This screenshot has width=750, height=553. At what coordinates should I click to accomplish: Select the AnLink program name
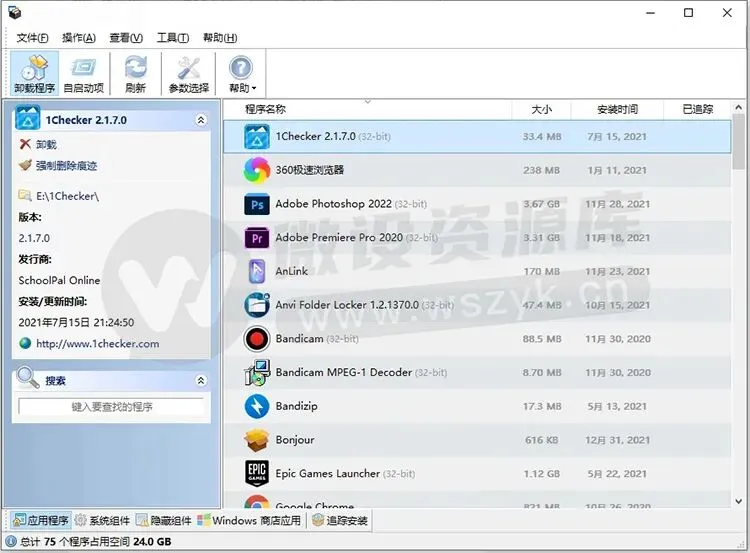coord(292,271)
